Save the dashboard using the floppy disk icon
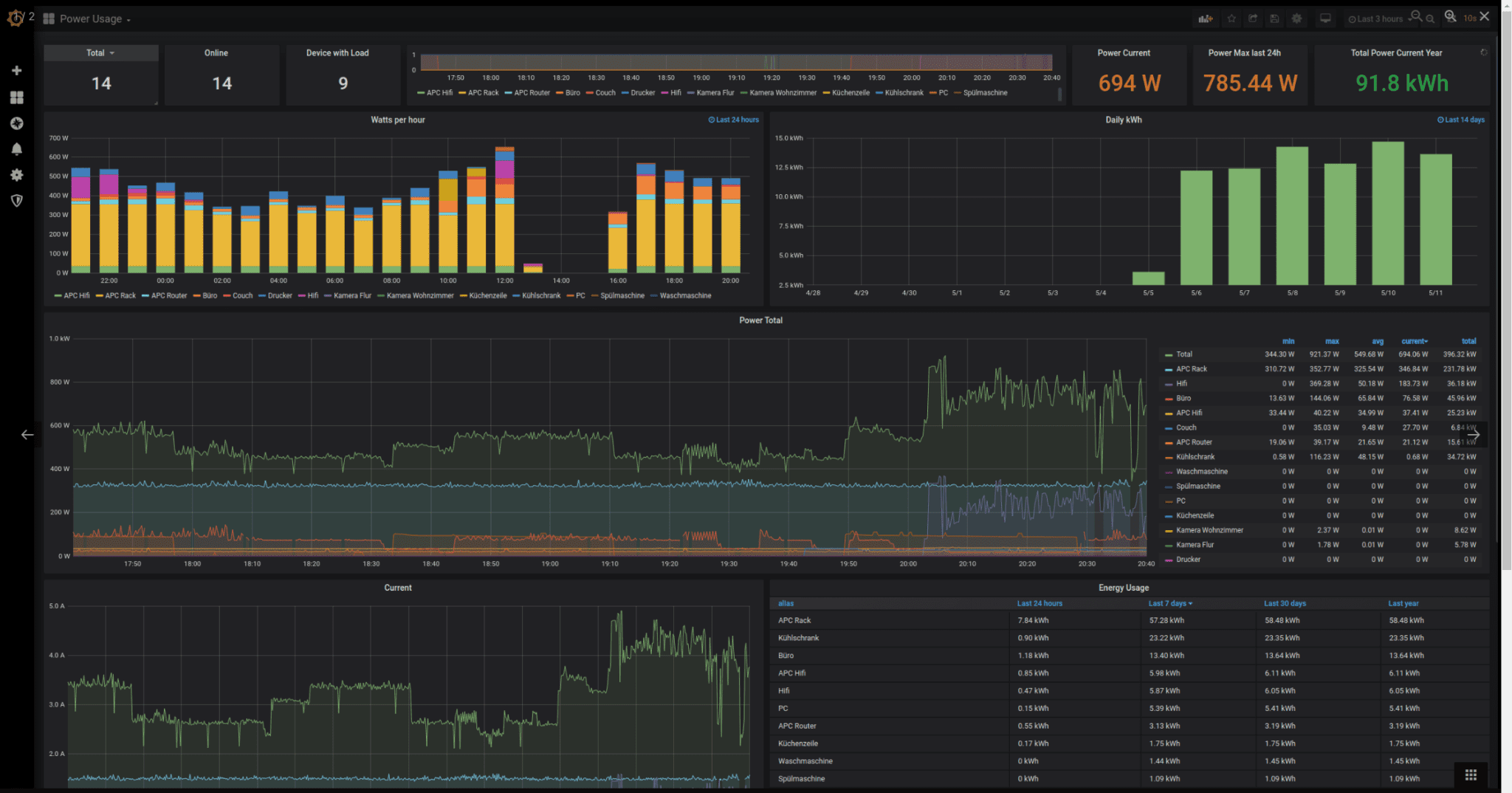The height and width of the screenshot is (793, 1512). [1275, 18]
